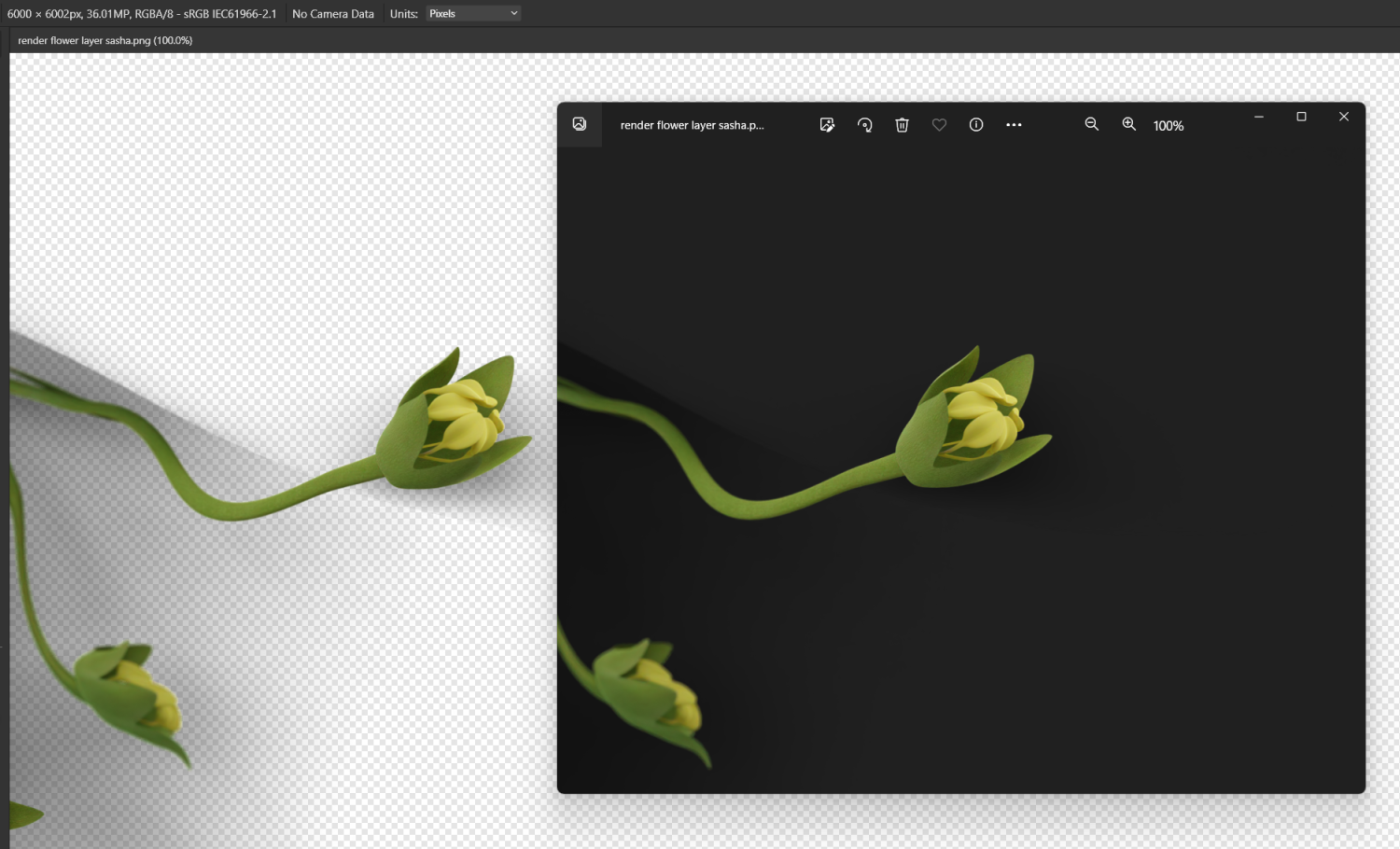The height and width of the screenshot is (849, 1400).
Task: Open the Edit image tool in Photos
Action: point(827,124)
